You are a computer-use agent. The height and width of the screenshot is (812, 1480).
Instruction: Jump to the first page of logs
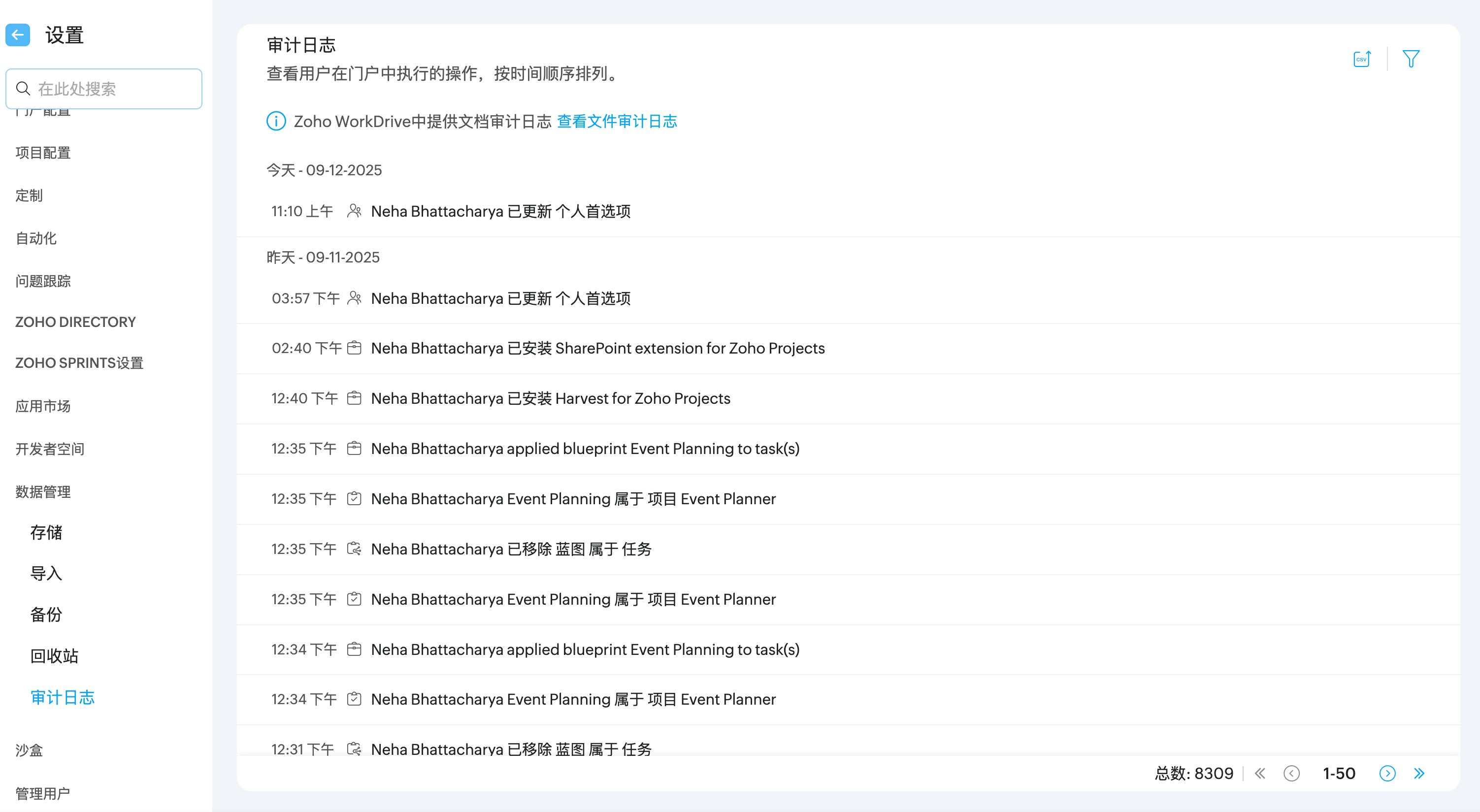pos(1260,774)
